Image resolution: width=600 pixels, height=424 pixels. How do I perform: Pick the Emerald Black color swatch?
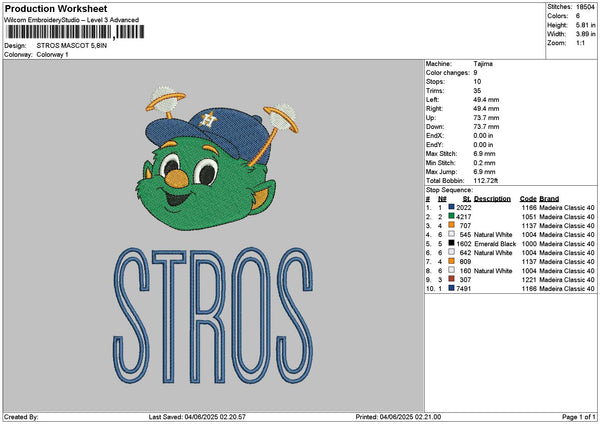pyautogui.click(x=453, y=243)
